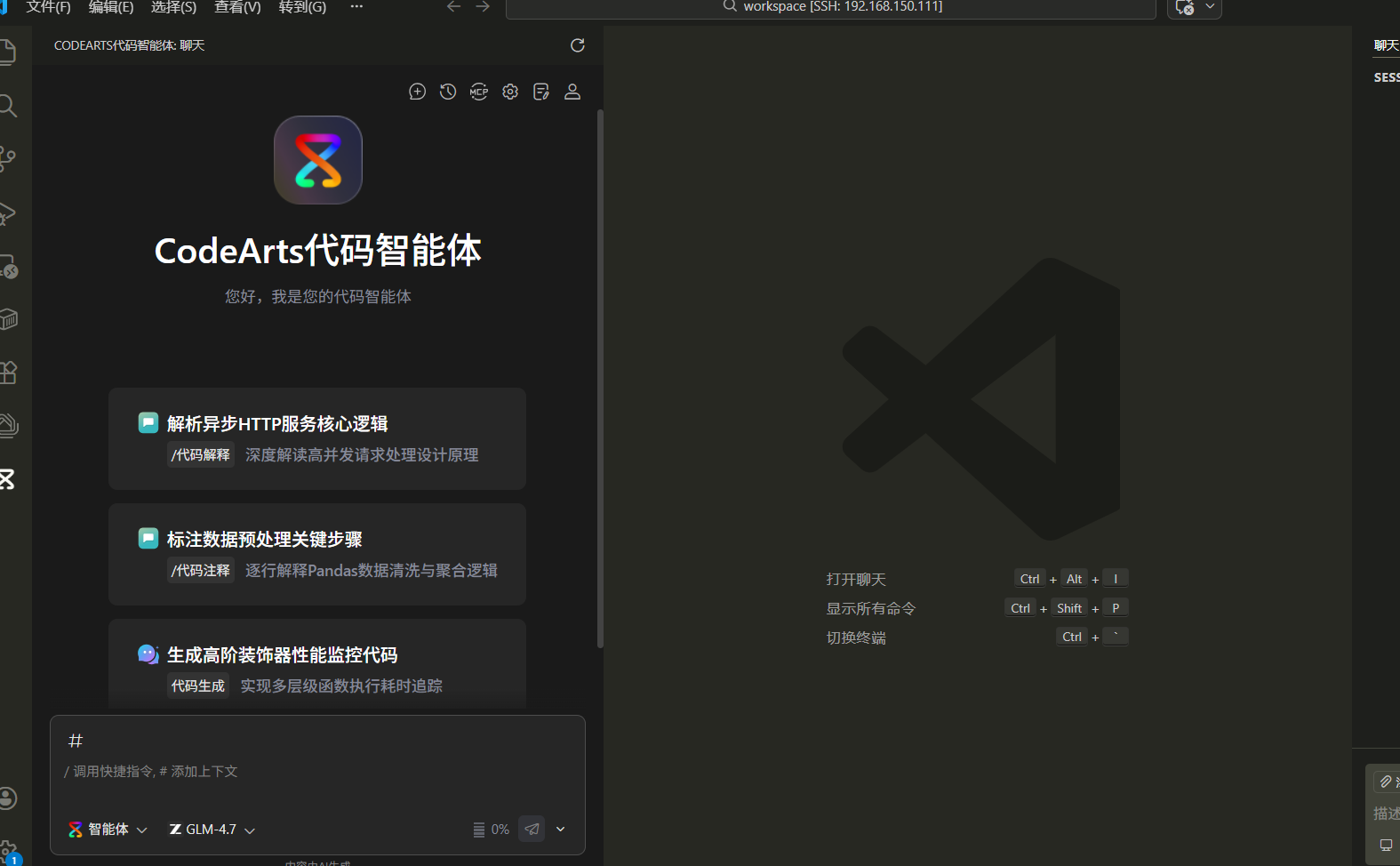Go back with the left arrow
The width and height of the screenshot is (1400, 866).
[x=453, y=7]
